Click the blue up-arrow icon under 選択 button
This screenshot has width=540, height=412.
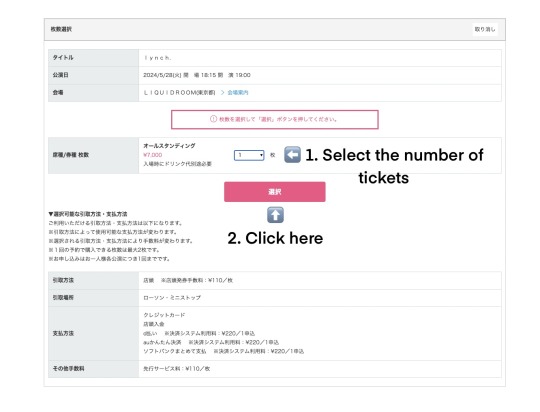click(x=275, y=215)
